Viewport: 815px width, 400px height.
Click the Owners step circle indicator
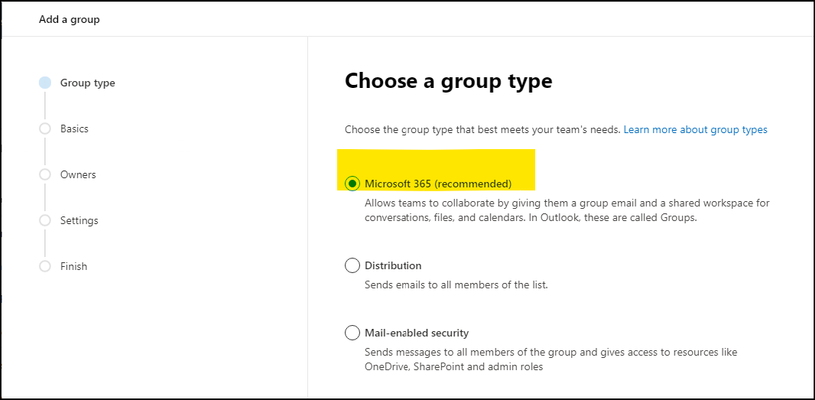[x=45, y=175]
